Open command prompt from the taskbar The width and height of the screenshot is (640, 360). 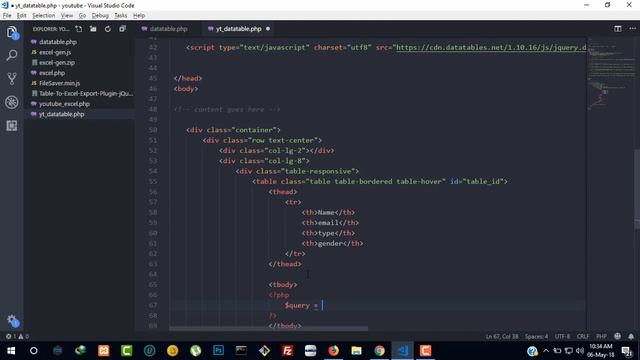pyautogui.click(x=241, y=351)
